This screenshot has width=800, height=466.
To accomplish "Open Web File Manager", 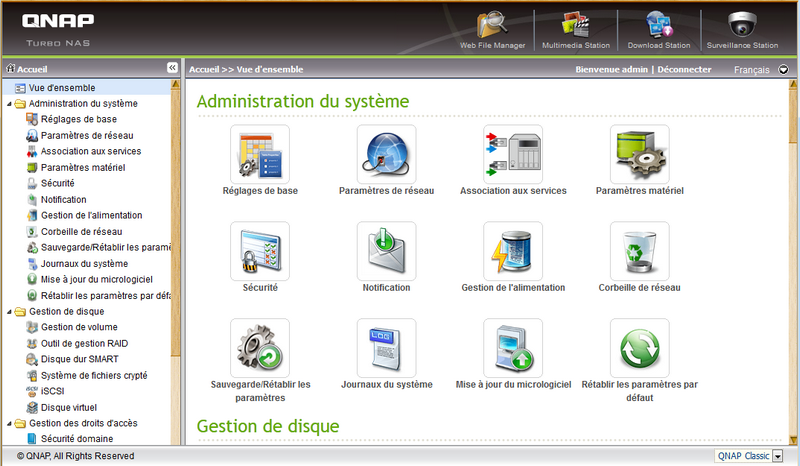I will tap(492, 31).
